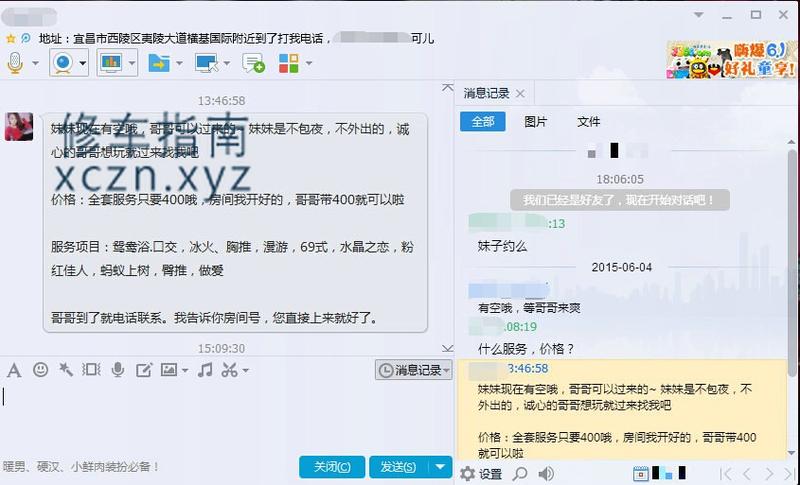Click the music note share icon
The image size is (800, 485).
[x=205, y=370]
